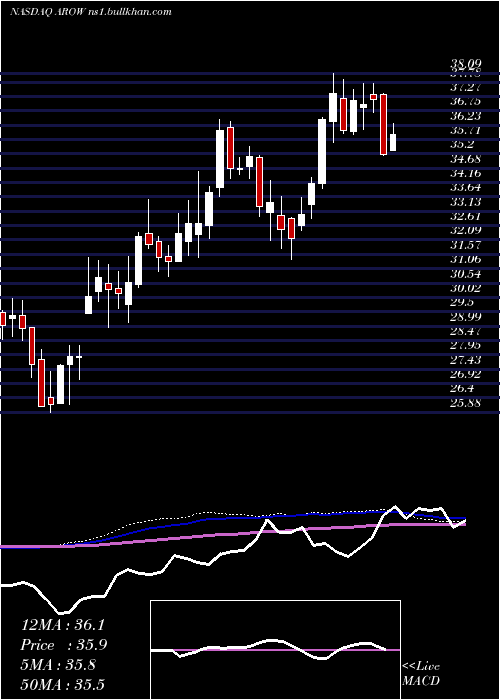Click the tall red candle before the last candle

383,125
